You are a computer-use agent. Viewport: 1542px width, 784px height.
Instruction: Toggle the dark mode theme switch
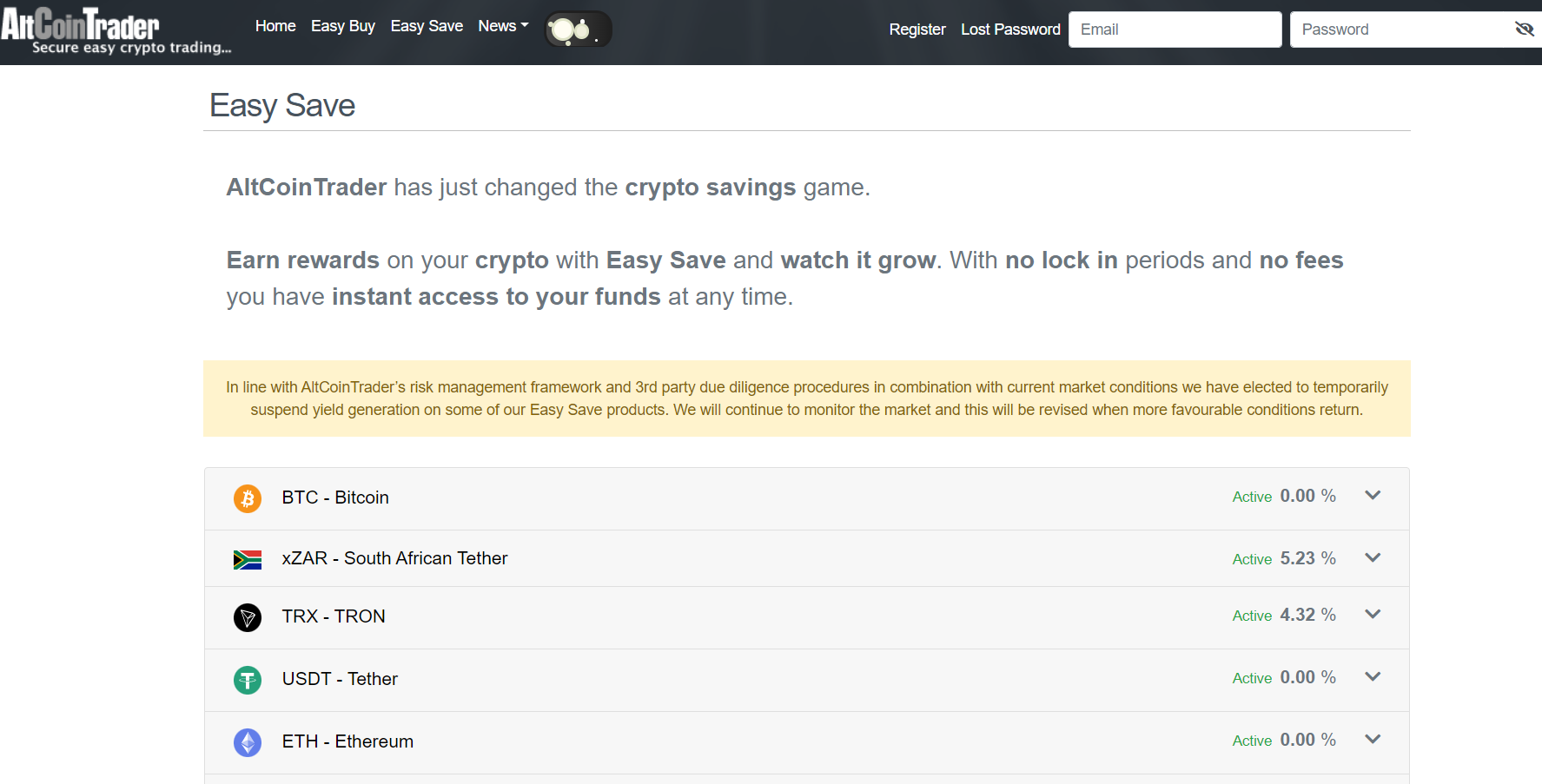578,30
